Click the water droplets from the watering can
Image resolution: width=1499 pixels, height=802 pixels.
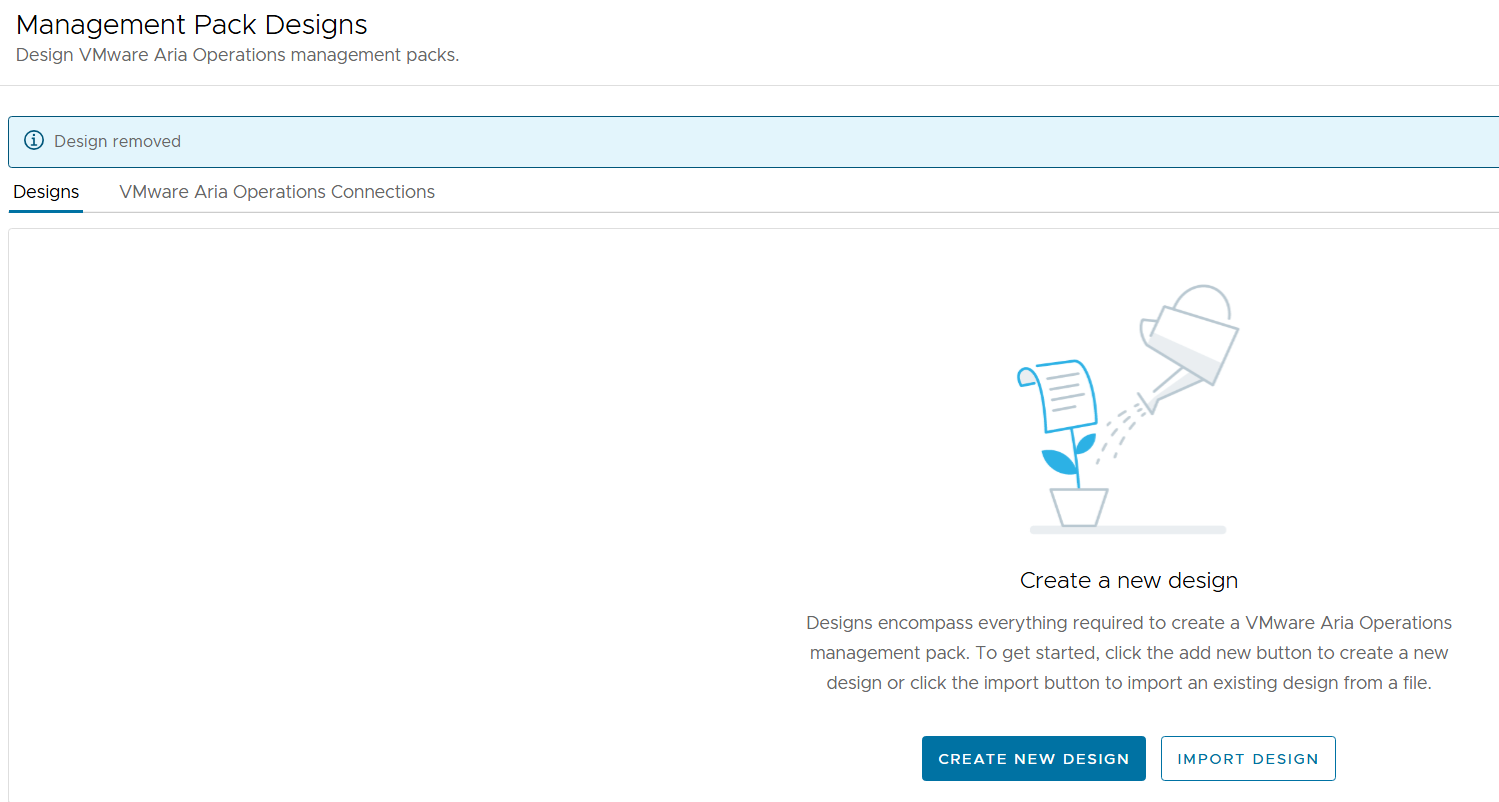(x=1118, y=428)
